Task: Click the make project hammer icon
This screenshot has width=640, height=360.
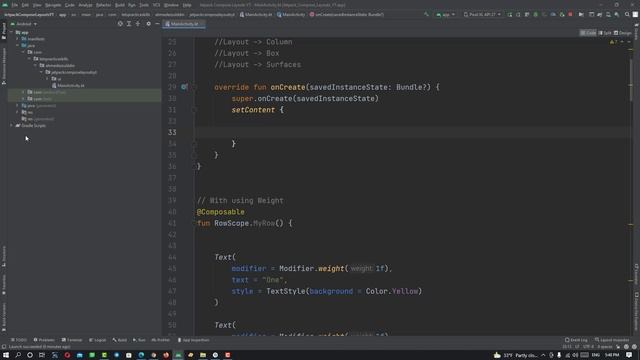Action: click(x=427, y=14)
